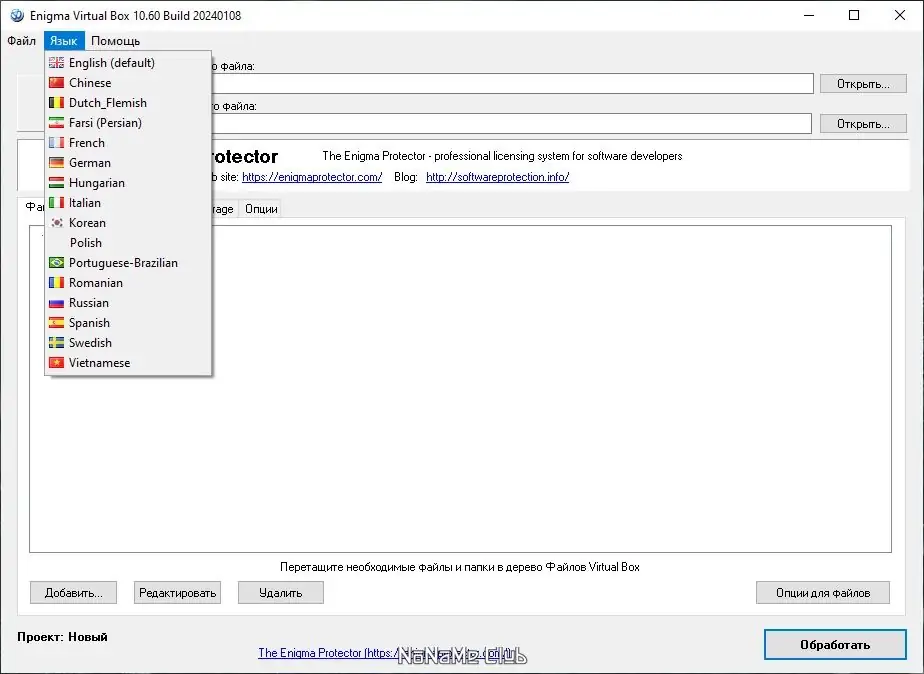Click the Chinese flag icon
The width and height of the screenshot is (924, 674).
(57, 82)
